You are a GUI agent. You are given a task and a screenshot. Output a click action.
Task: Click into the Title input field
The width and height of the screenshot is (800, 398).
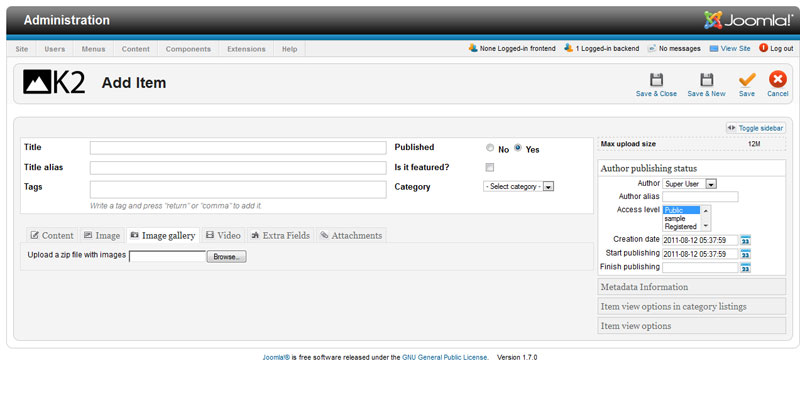click(x=238, y=148)
